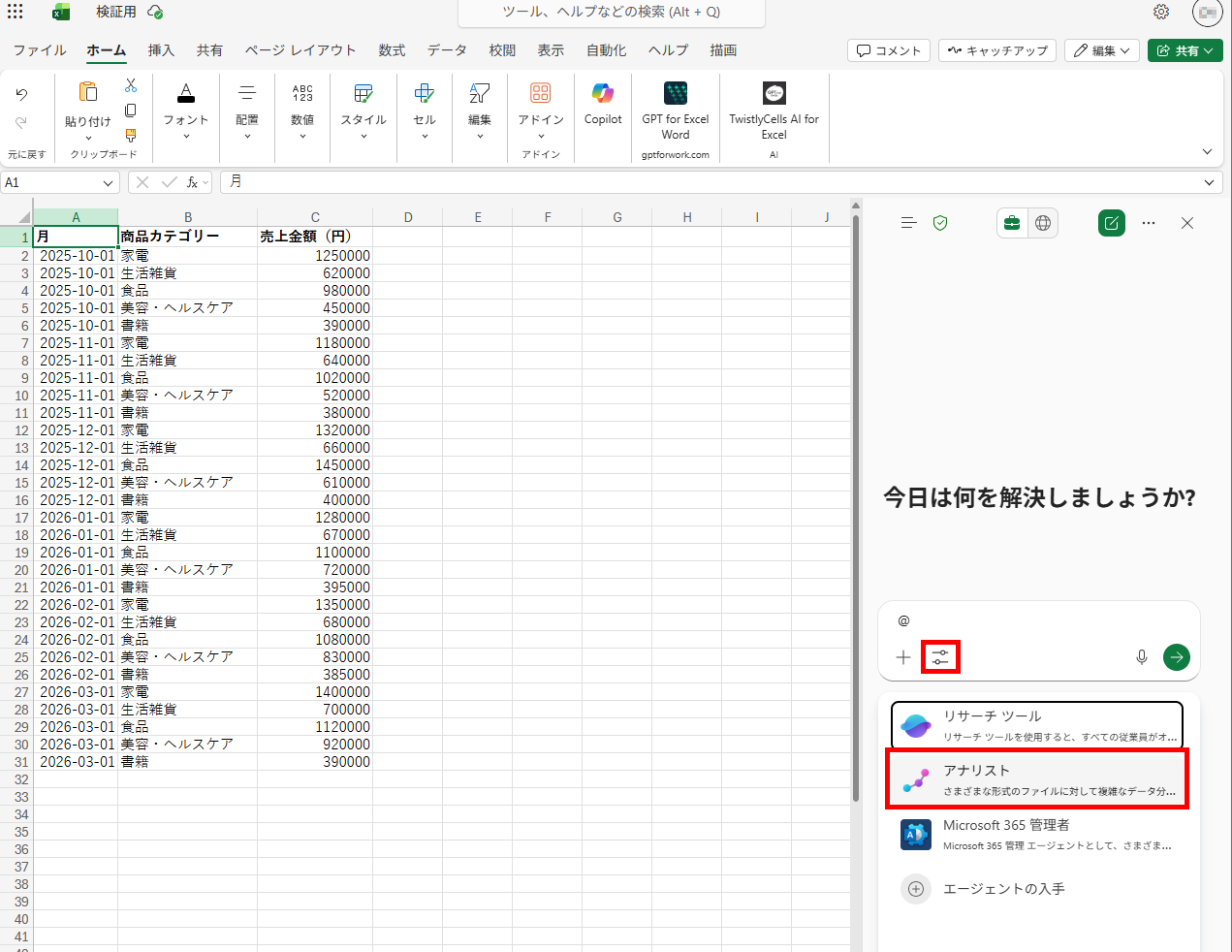1232x952 pixels.
Task: Expand the ribbon display options chevron
Action: coord(1207,151)
